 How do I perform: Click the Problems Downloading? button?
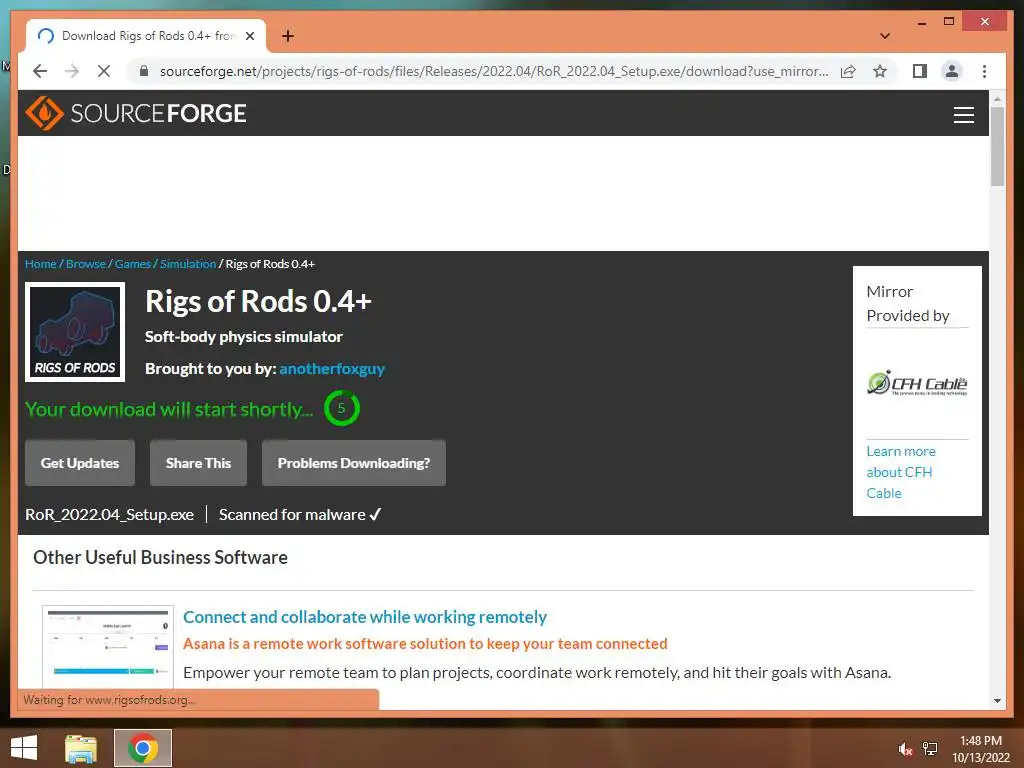click(x=354, y=463)
